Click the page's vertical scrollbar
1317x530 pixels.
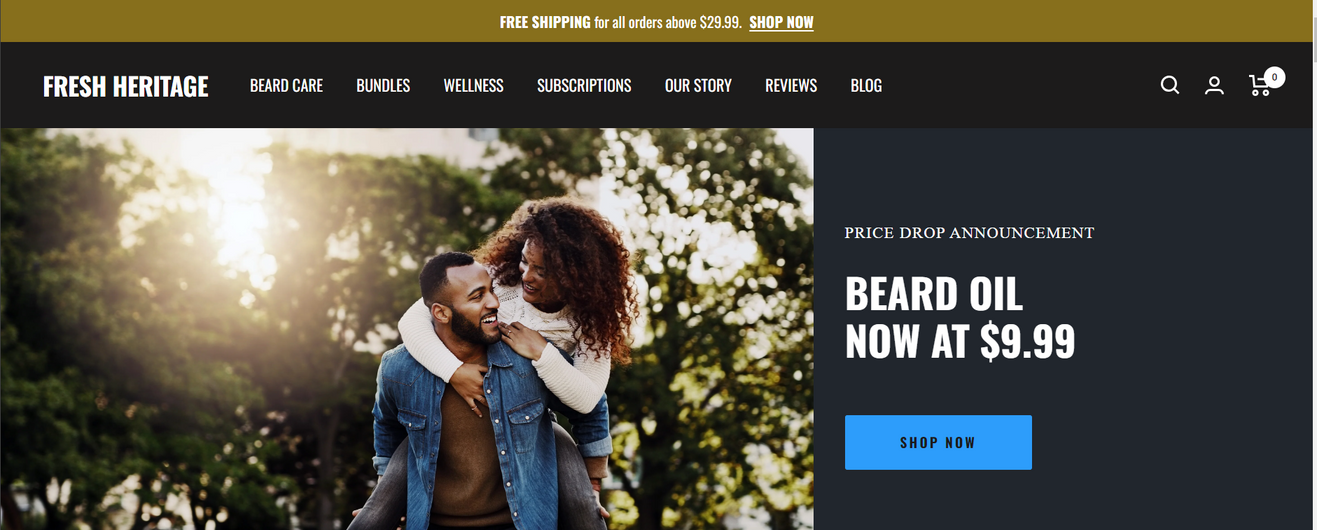(x=1314, y=265)
